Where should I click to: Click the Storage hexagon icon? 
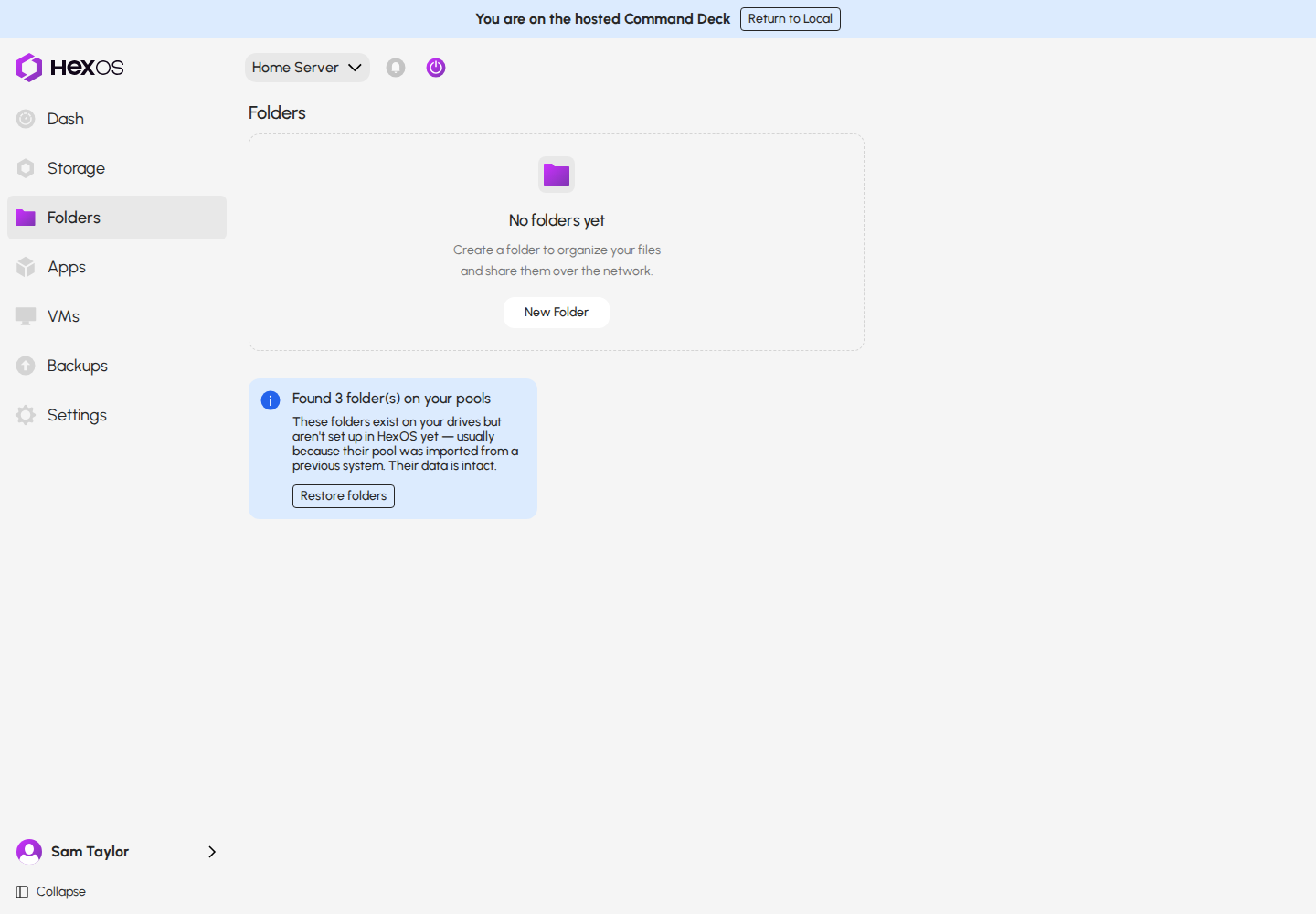click(x=26, y=168)
